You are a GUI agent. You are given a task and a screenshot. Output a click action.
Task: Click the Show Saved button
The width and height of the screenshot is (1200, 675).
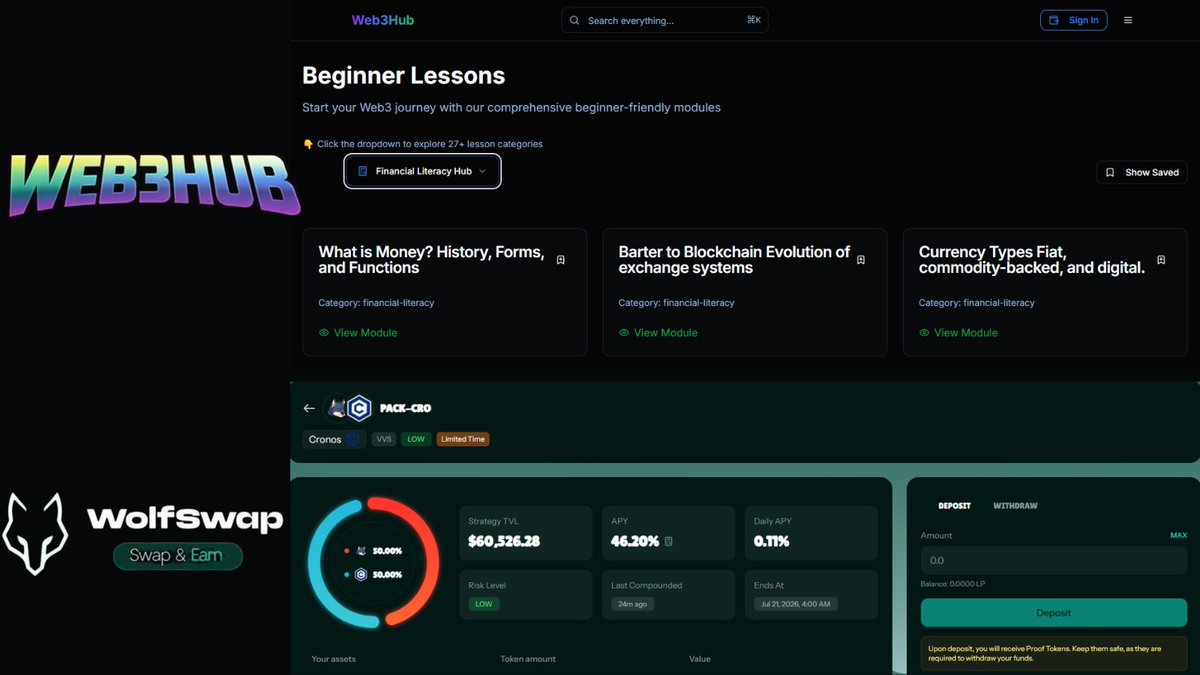tap(1142, 172)
